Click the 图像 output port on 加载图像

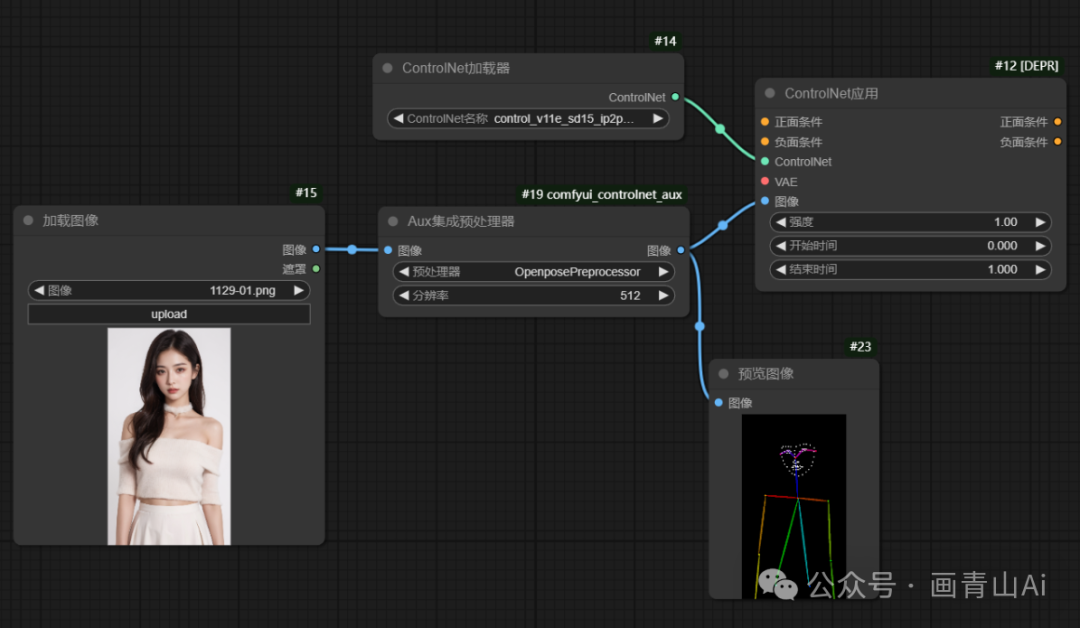(x=316, y=249)
